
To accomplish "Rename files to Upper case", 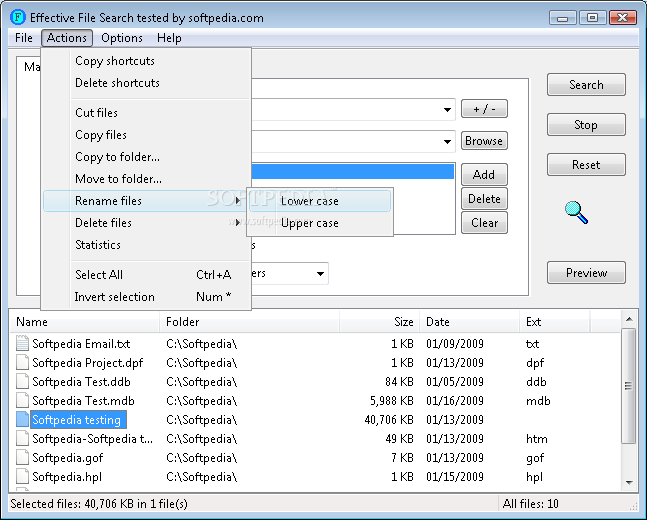I will (x=320, y=223).
